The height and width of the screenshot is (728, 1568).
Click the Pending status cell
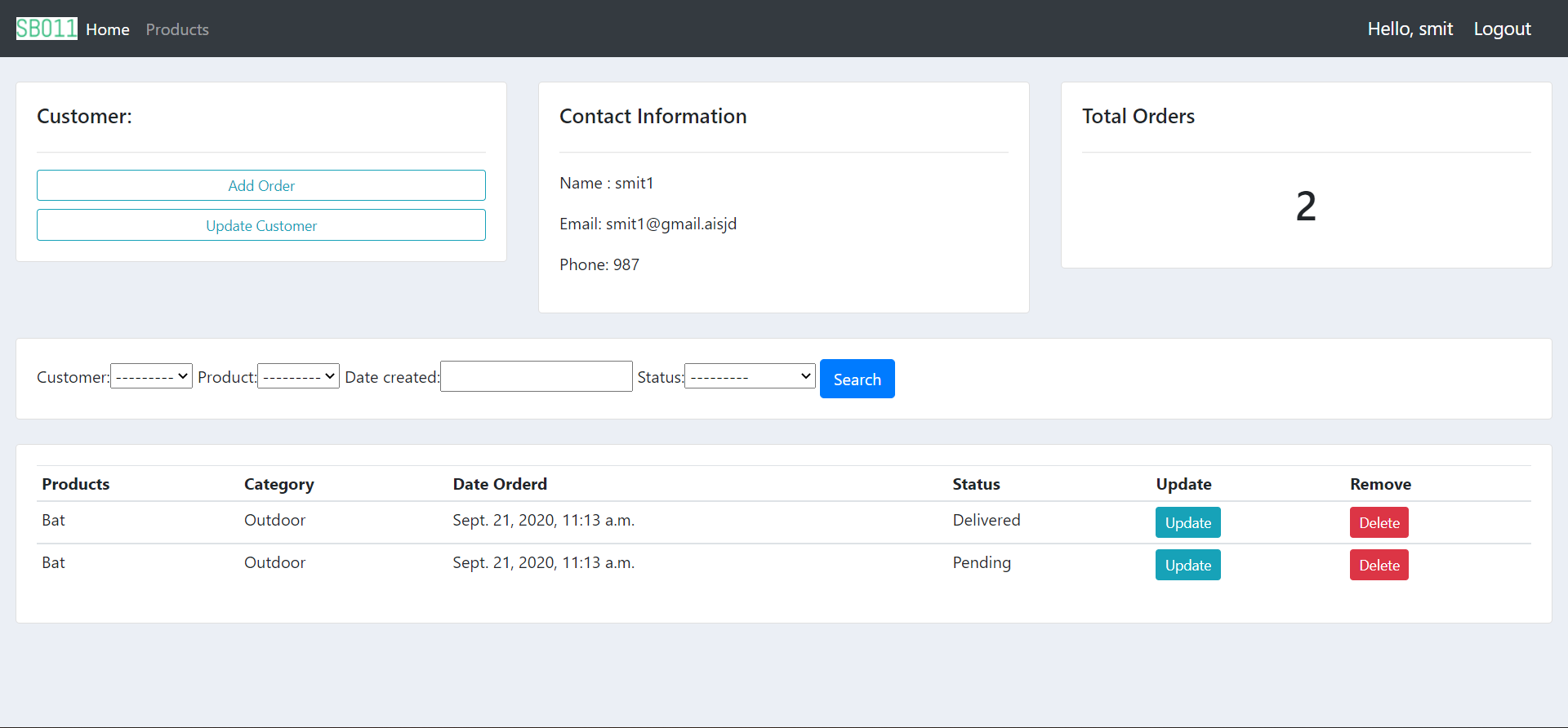(982, 562)
